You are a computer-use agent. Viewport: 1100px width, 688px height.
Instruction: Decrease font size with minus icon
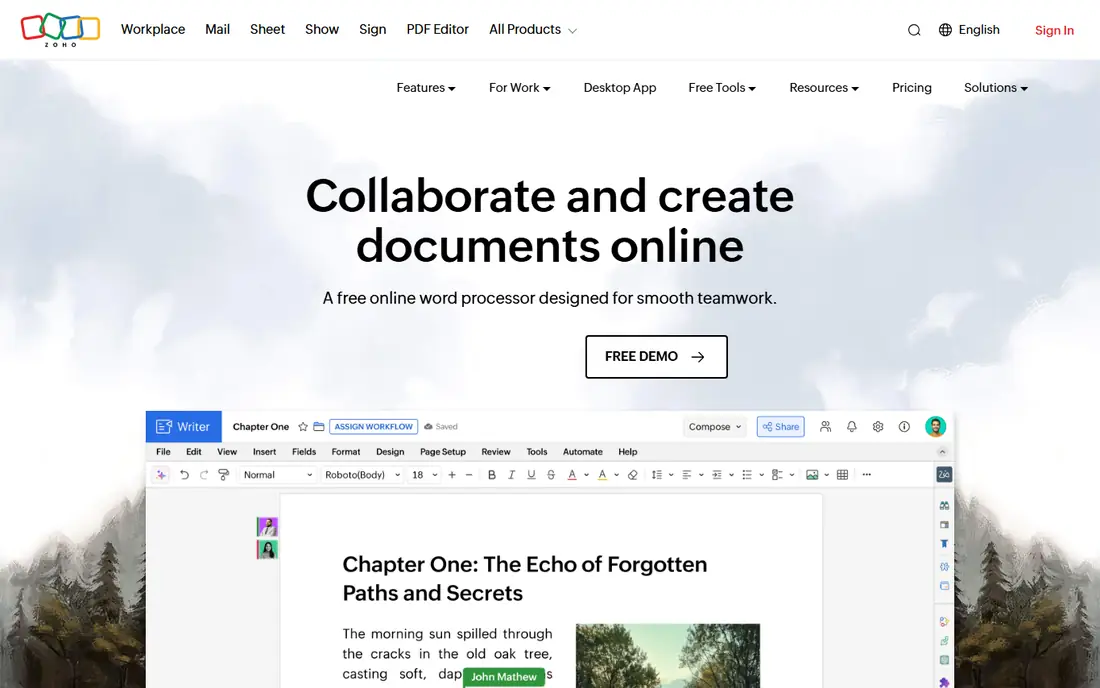(469, 475)
